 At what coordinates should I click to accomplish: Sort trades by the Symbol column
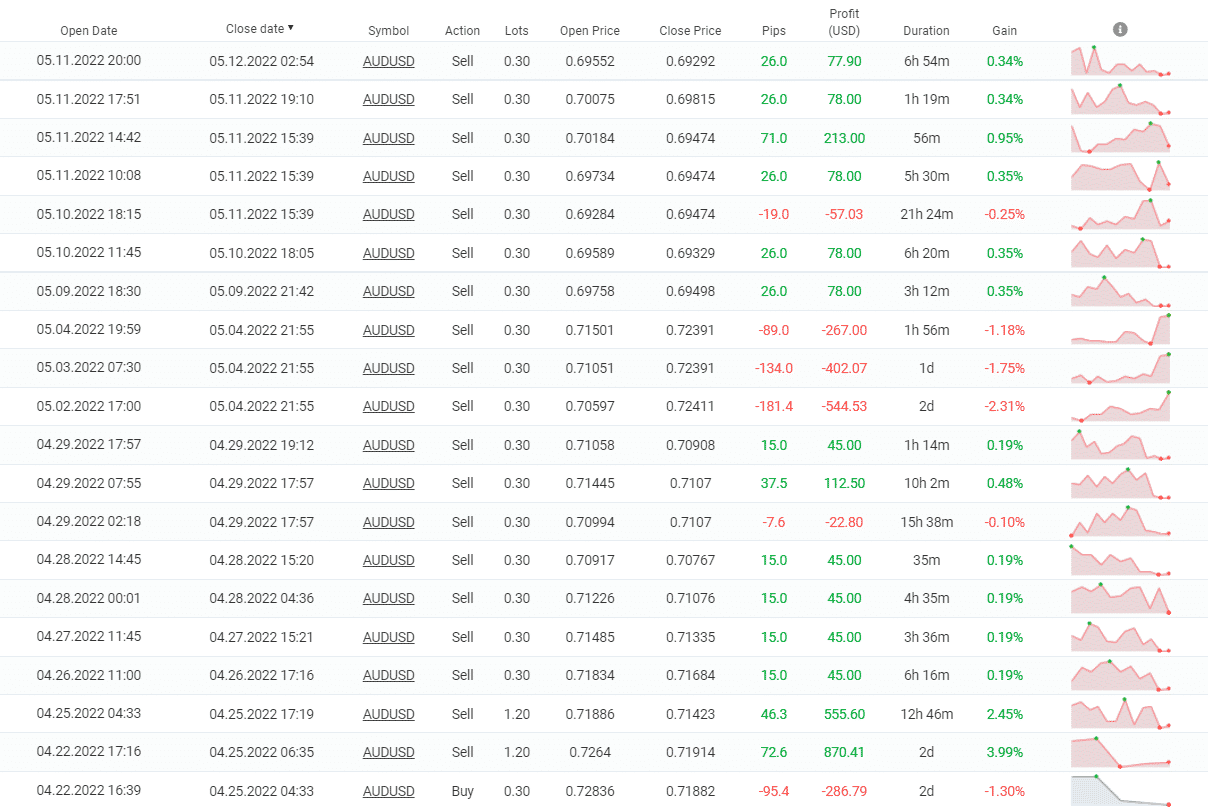coord(389,30)
